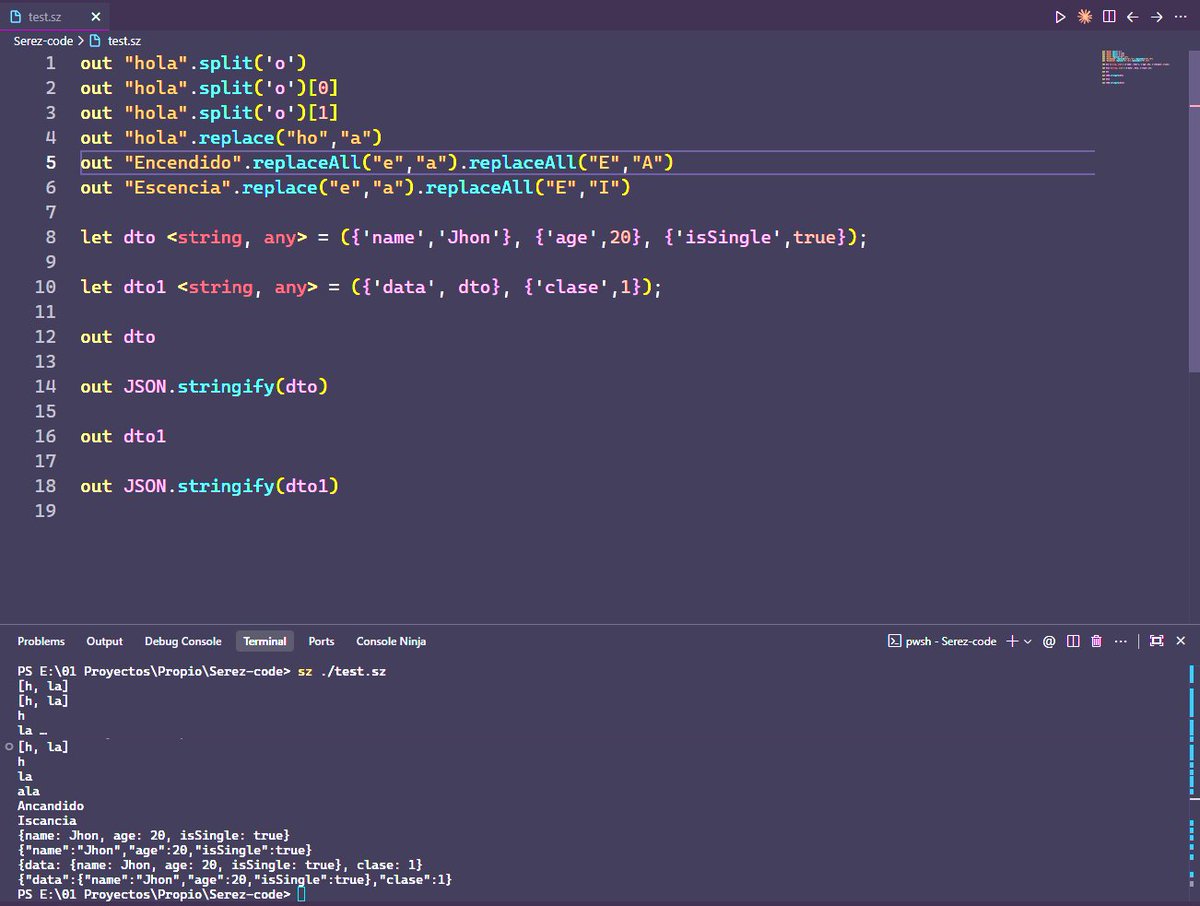Split the editor to the right
1200x906 pixels.
click(1109, 17)
